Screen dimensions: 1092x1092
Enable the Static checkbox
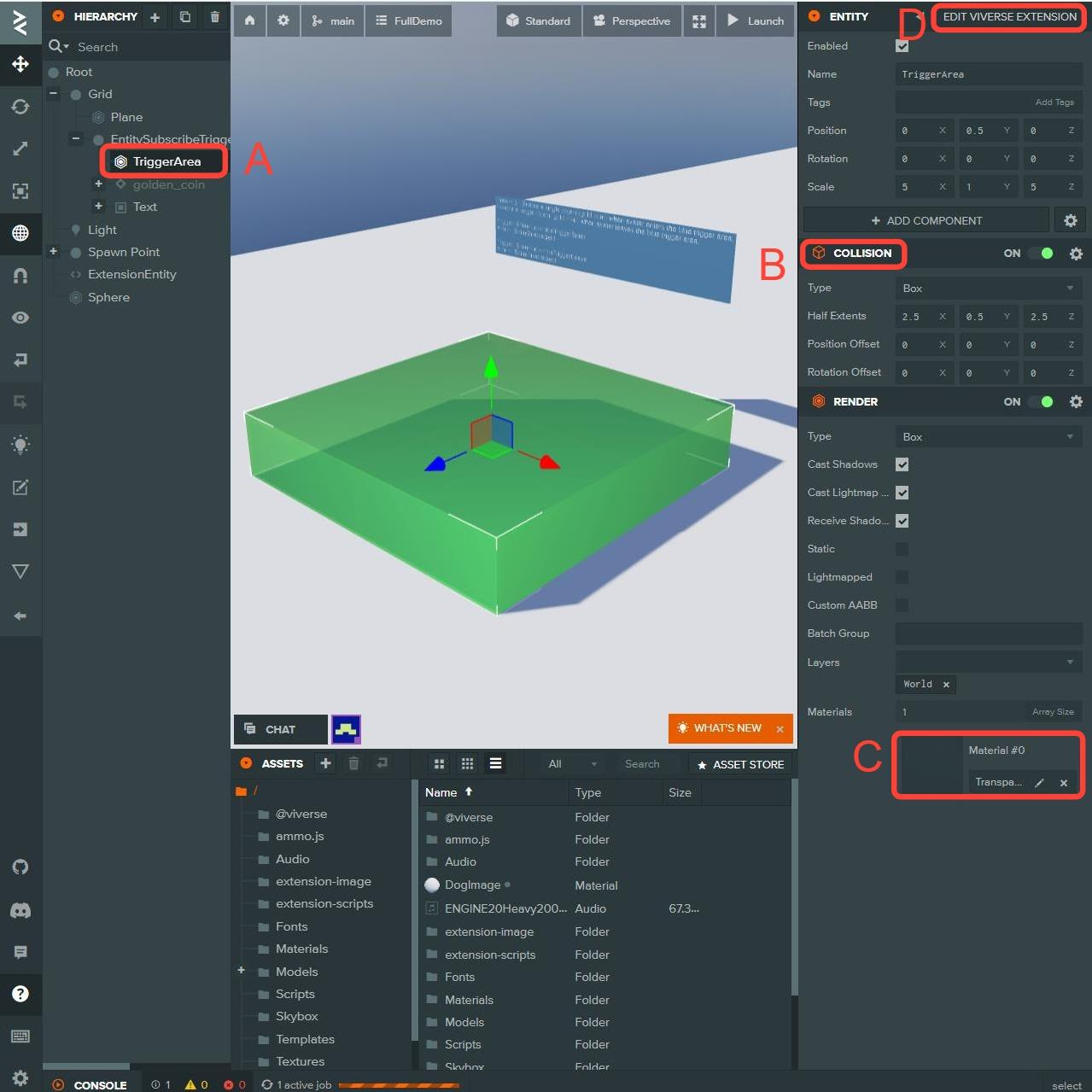click(902, 549)
